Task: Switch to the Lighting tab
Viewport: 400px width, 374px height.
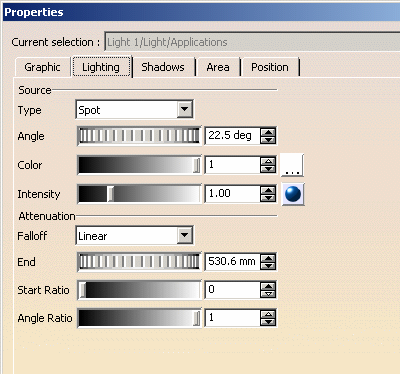Action: click(x=101, y=67)
